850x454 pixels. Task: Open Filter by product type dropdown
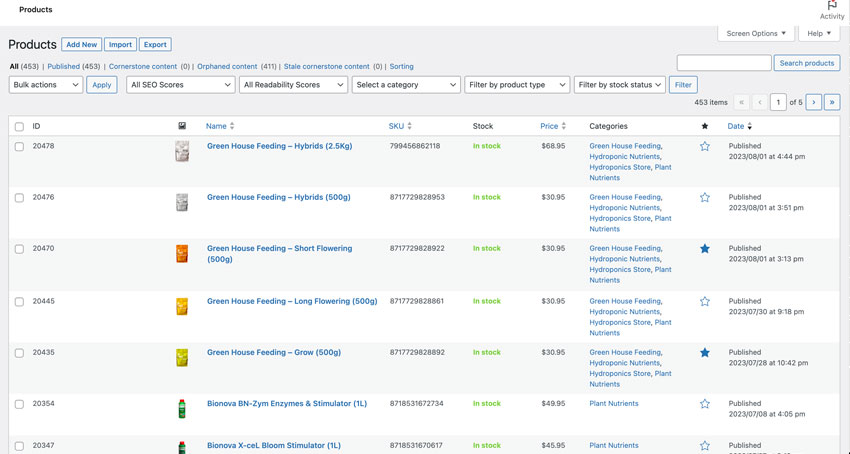pos(517,85)
